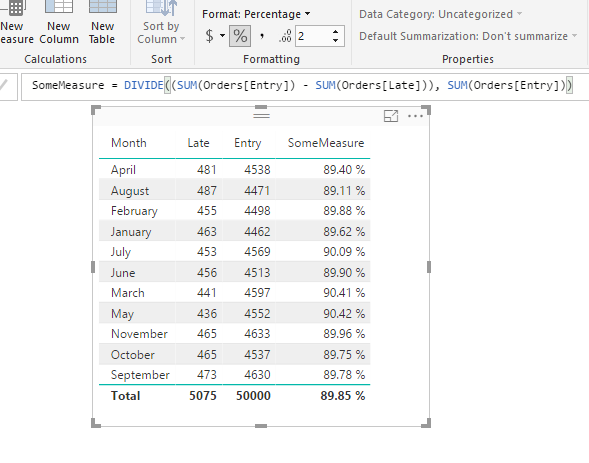This screenshot has height=463, width=589.
Task: Click the 89.85 % total value
Action: pyautogui.click(x=343, y=396)
